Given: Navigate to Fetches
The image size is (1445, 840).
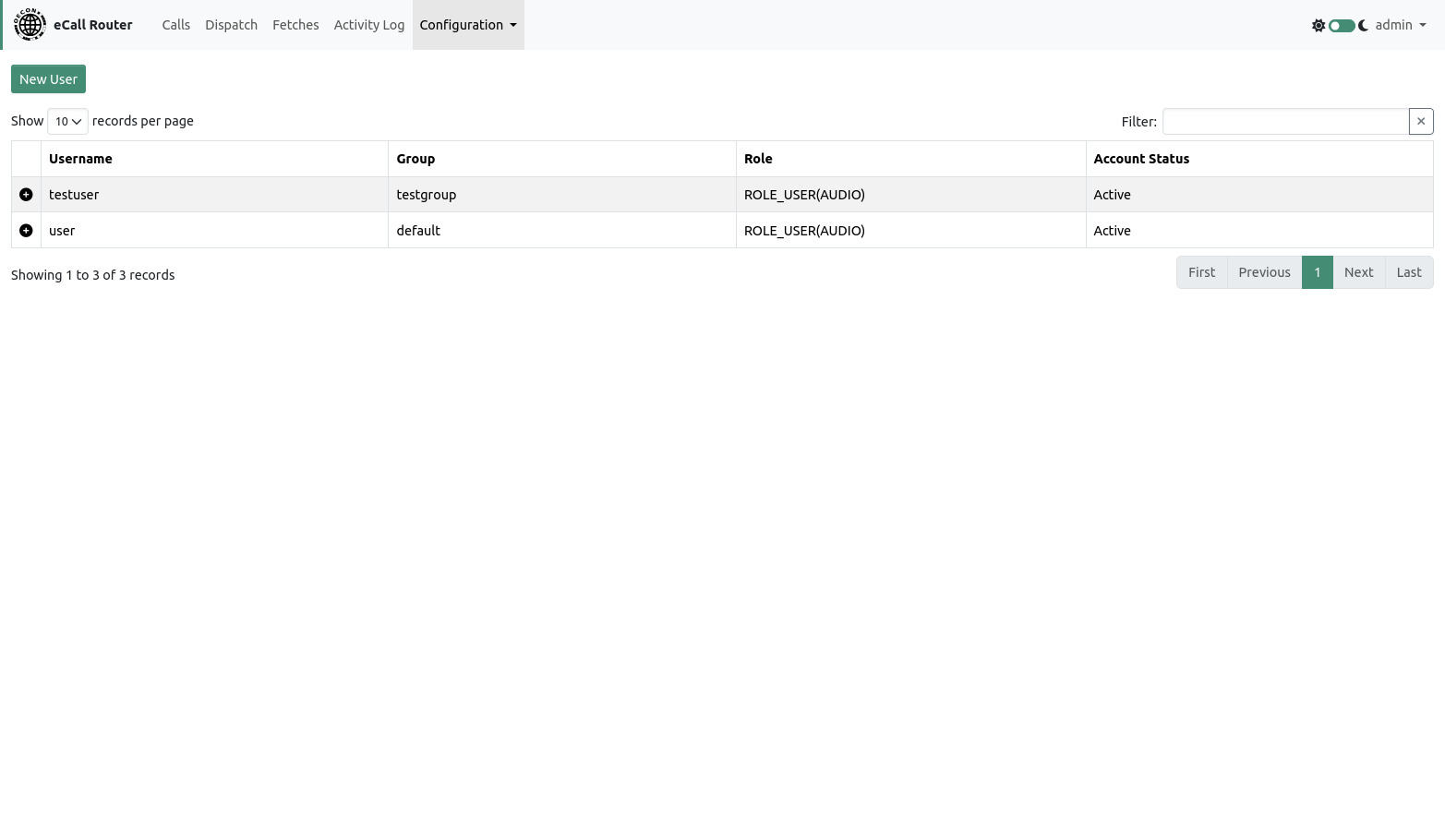Looking at the screenshot, I should 295,25.
